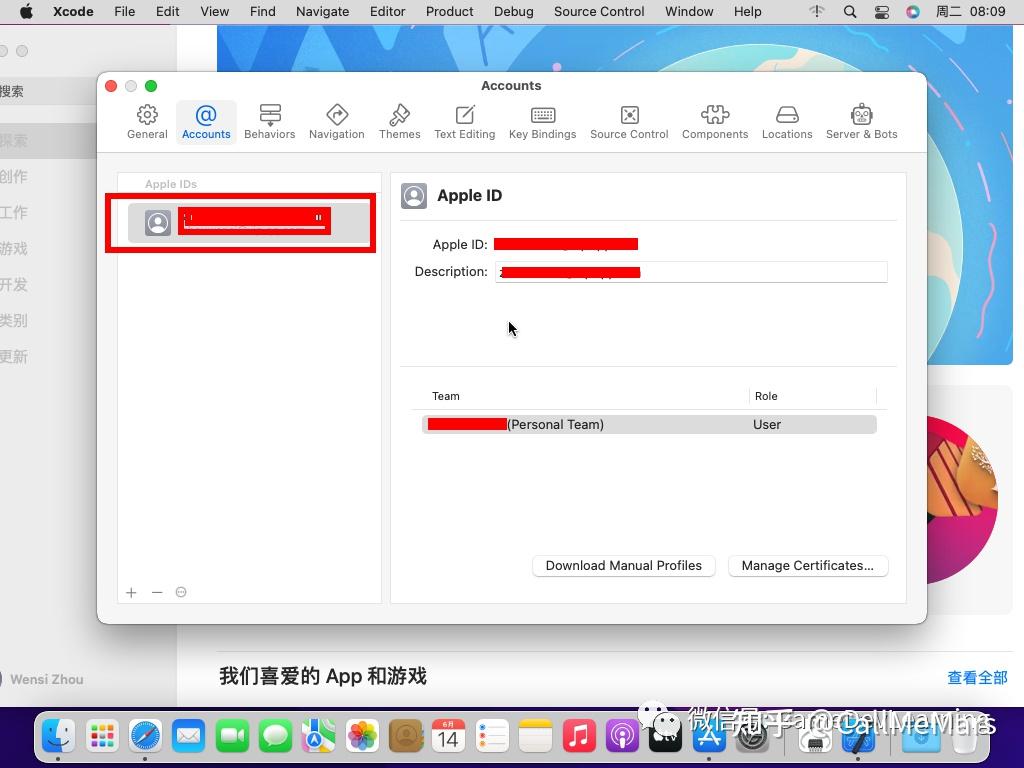Open Contacts from the Dock
The image size is (1024, 768).
click(x=406, y=736)
